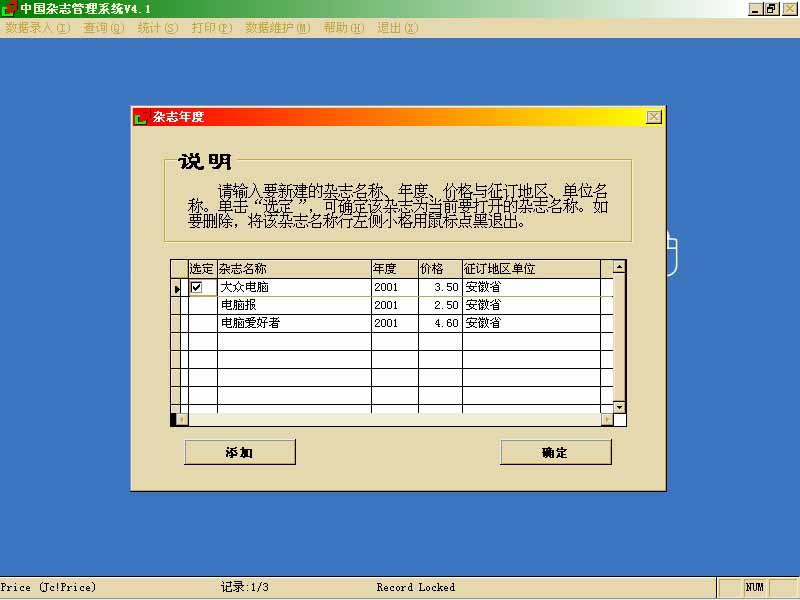Open the 查询 menu
Viewport: 800px width, 600px height.
click(101, 29)
